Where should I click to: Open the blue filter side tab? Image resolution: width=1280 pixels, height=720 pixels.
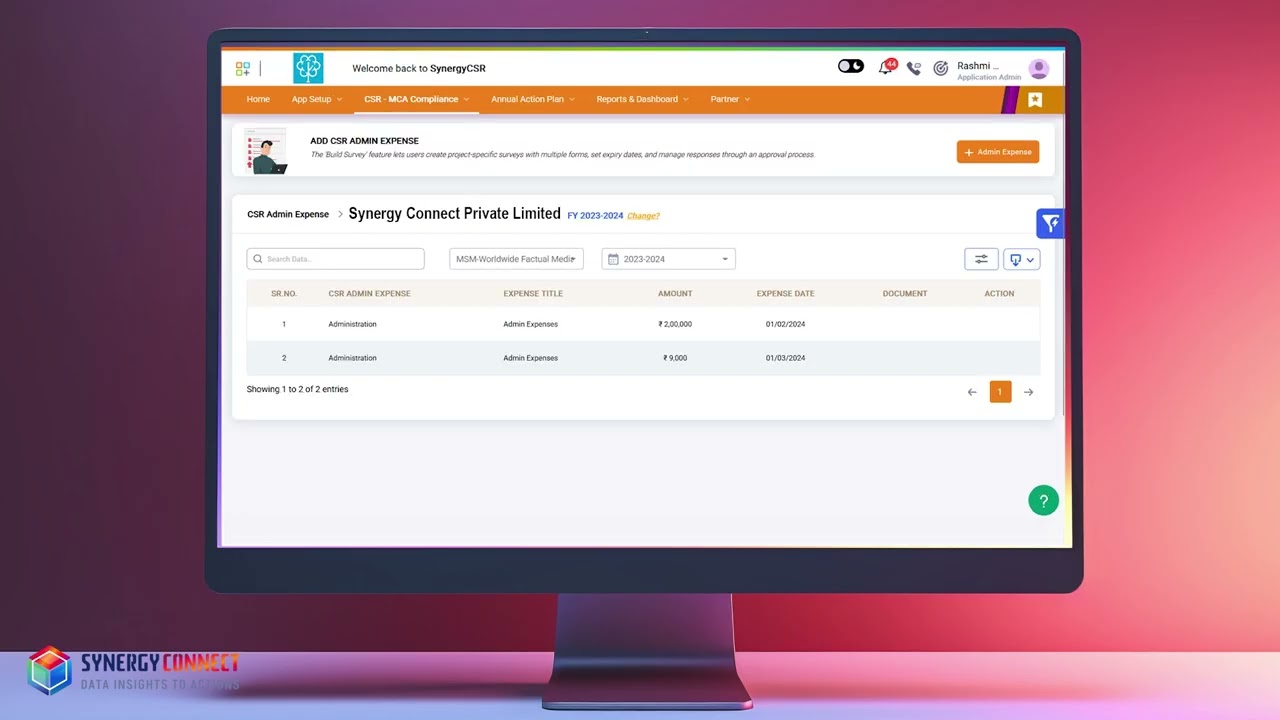[1050, 223]
